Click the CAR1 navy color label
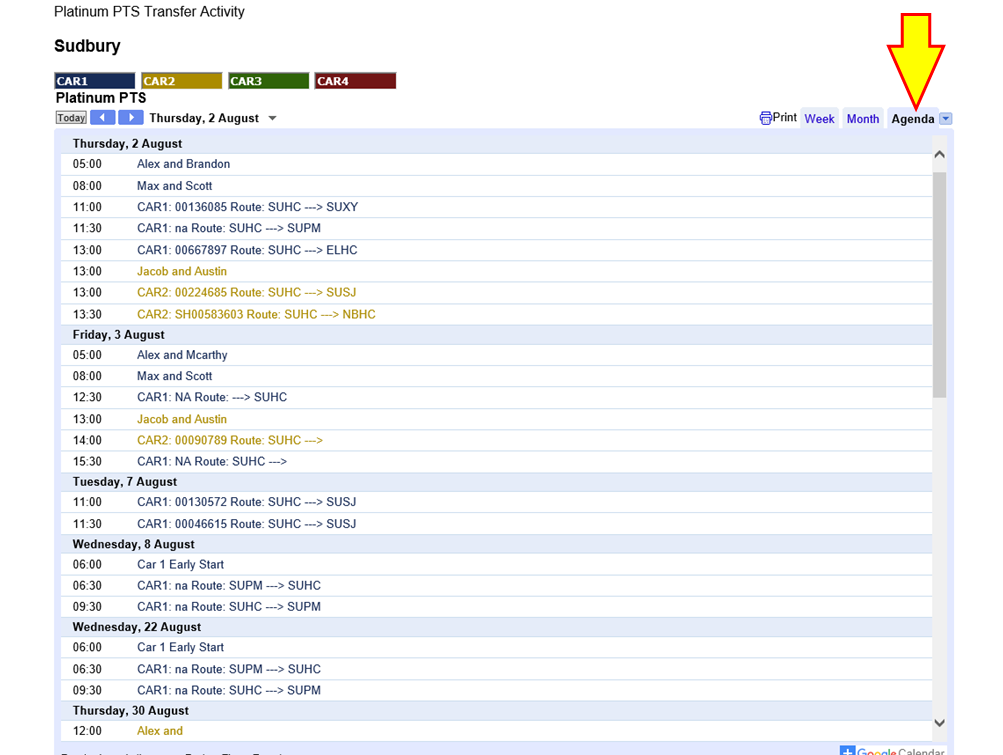 pos(94,81)
